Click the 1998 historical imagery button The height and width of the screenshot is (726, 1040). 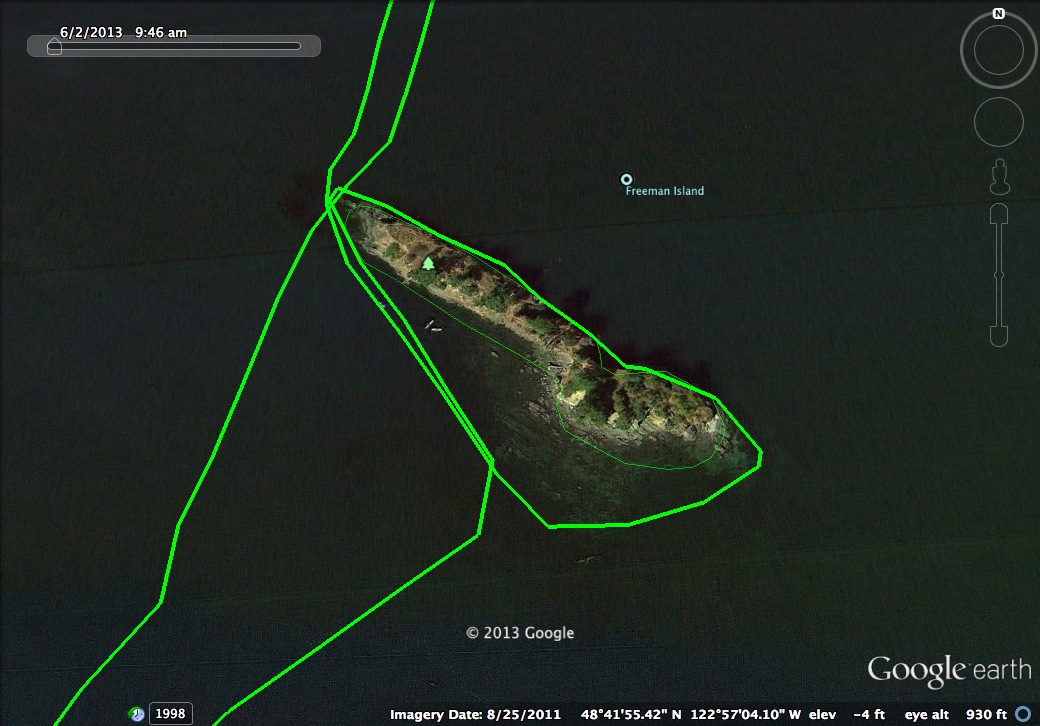tap(170, 714)
